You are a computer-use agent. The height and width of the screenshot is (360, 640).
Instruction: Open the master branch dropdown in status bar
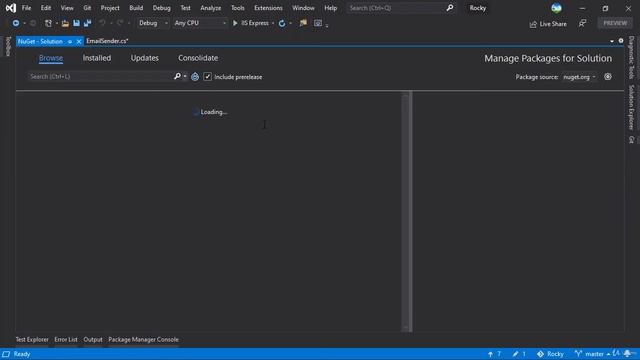[x=592, y=354]
